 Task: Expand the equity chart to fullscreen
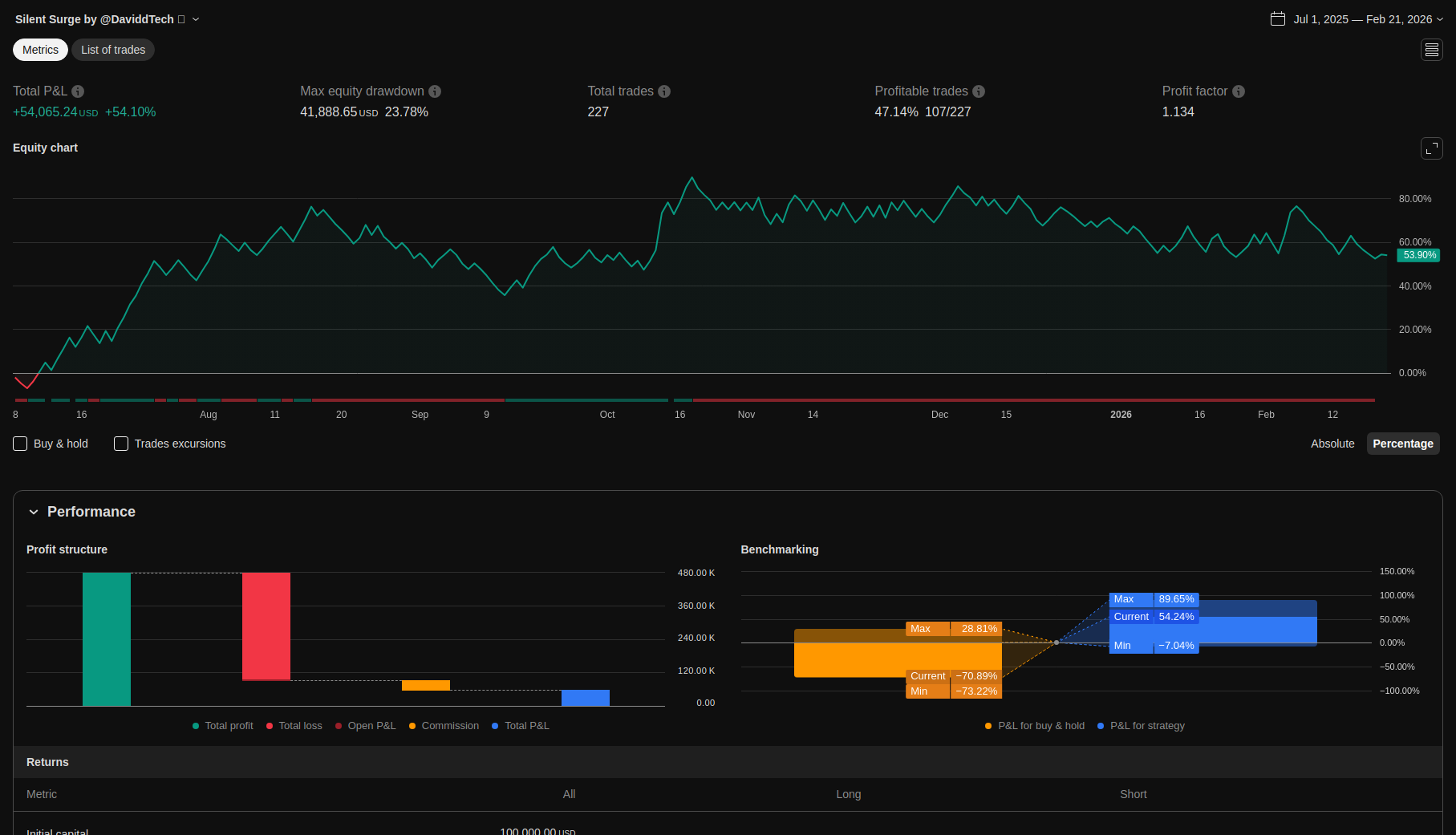coord(1431,148)
